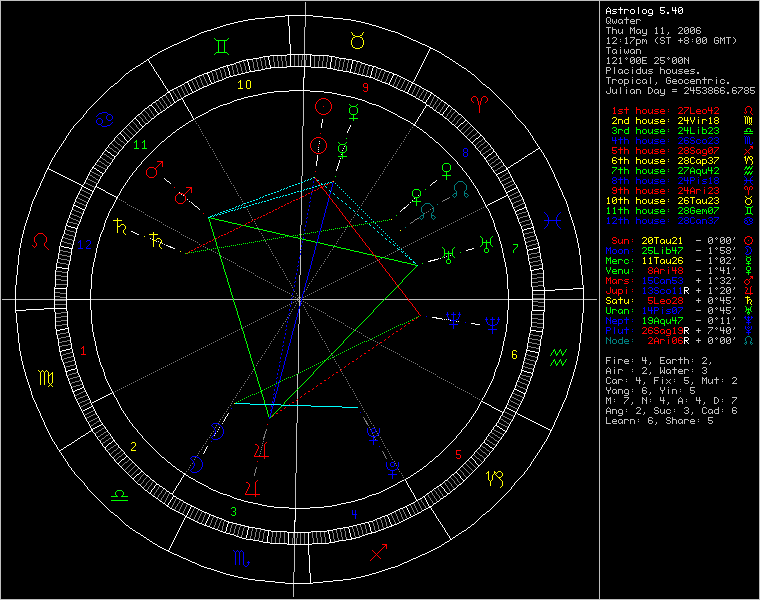The image size is (760, 600).
Task: Click house number 1 inside the wheel
Action: click(83, 351)
